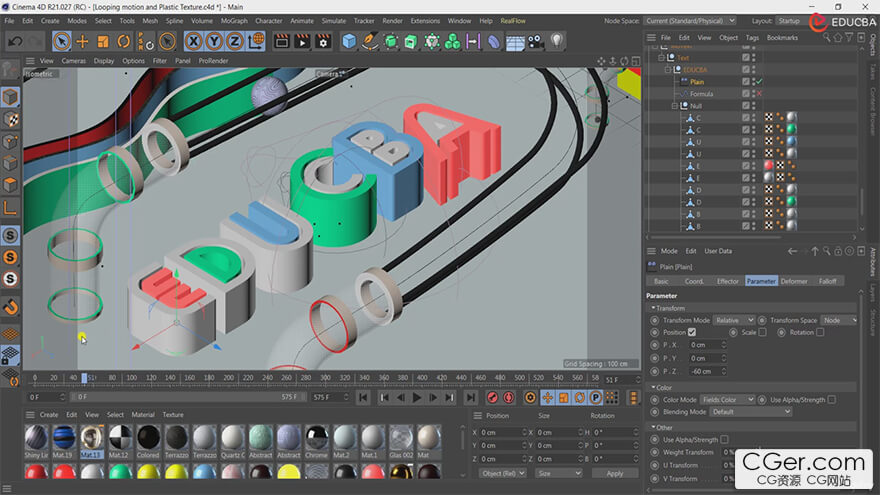Select the Chrome material thumbnail

317,438
